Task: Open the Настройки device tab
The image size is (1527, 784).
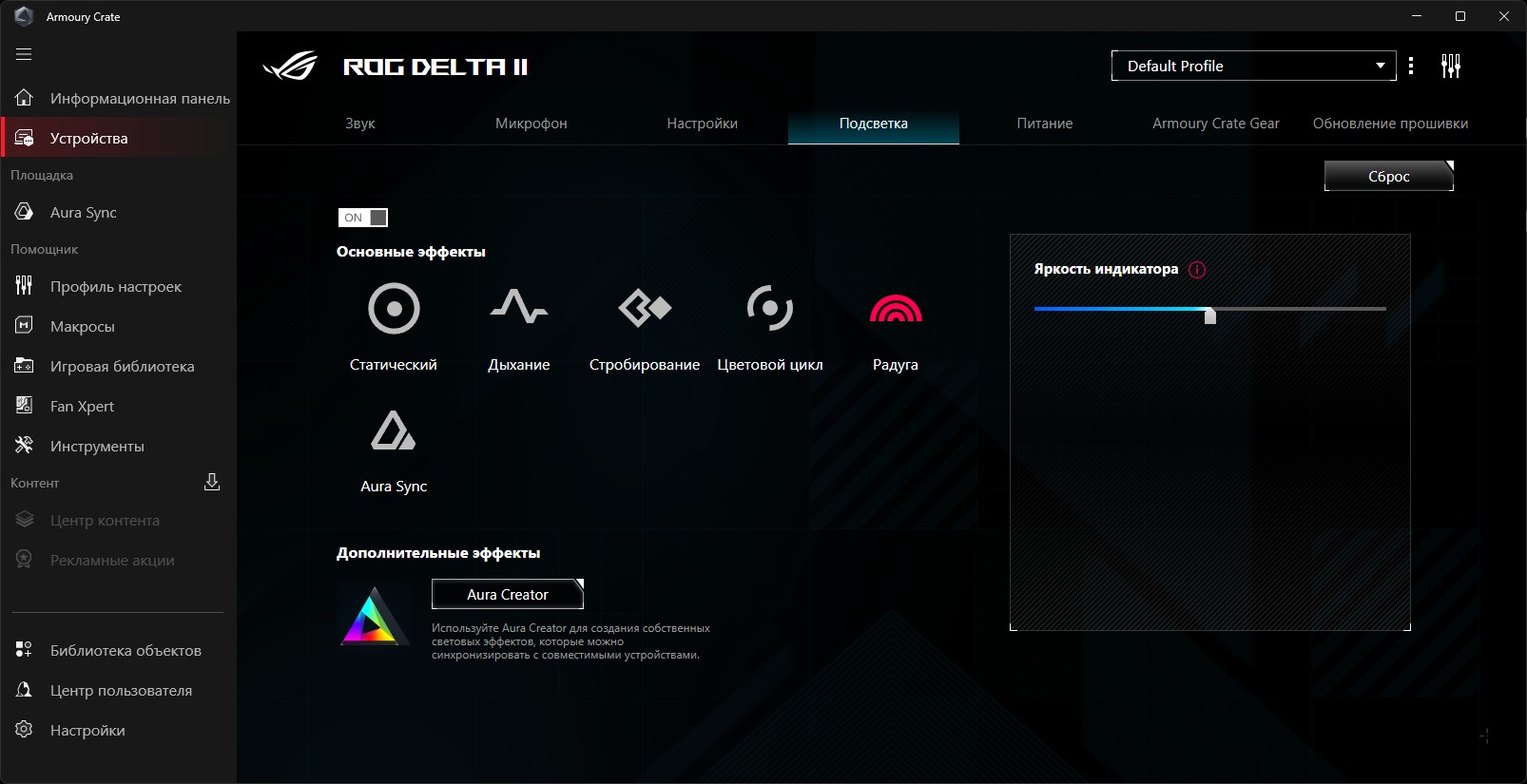Action: coord(703,124)
